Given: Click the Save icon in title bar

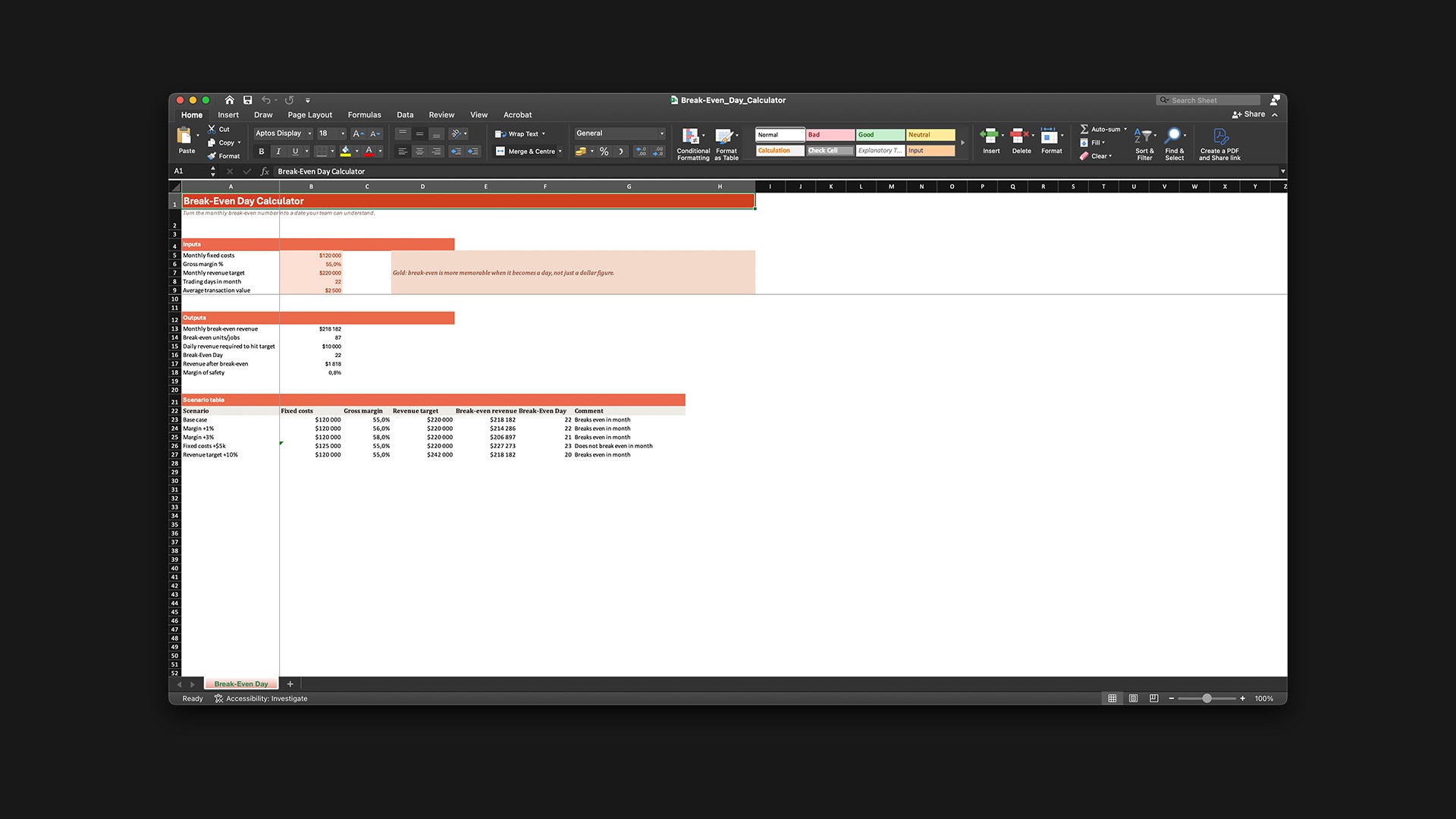Looking at the screenshot, I should tap(247, 100).
